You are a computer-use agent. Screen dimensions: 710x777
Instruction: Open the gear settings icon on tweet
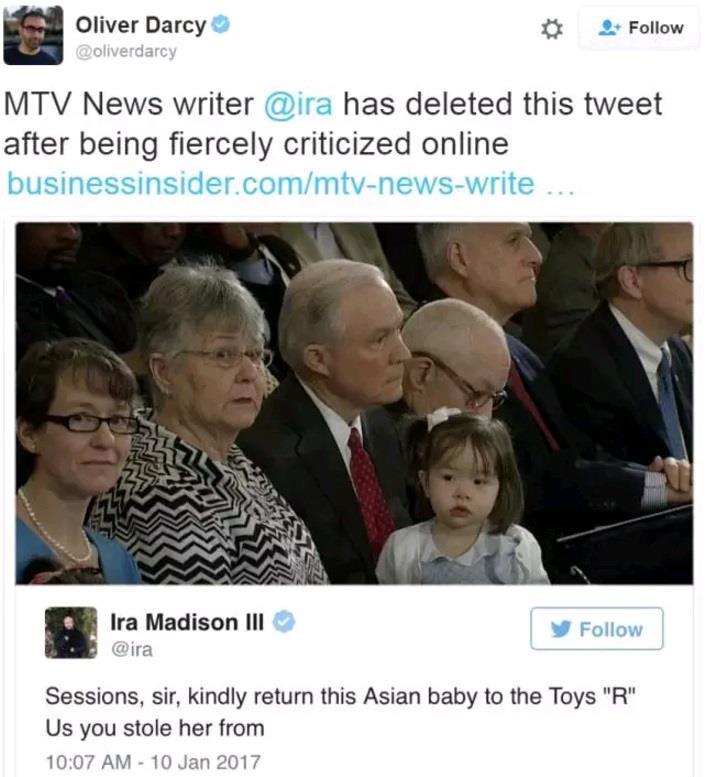[551, 29]
